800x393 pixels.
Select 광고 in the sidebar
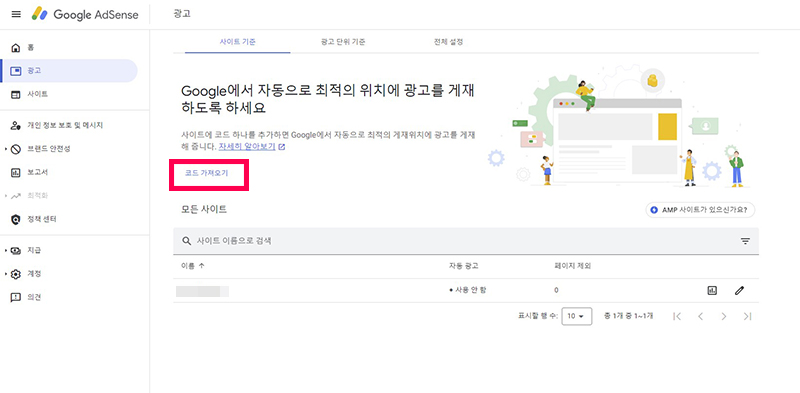69,71
